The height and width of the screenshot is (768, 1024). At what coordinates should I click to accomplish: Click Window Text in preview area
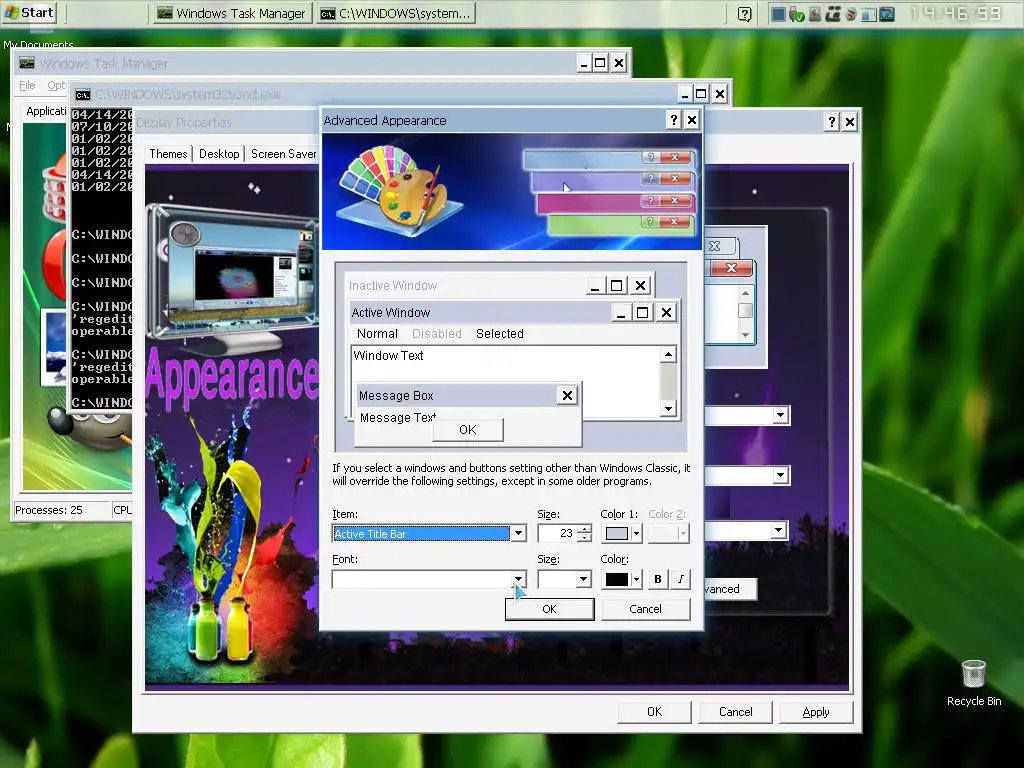(x=388, y=356)
